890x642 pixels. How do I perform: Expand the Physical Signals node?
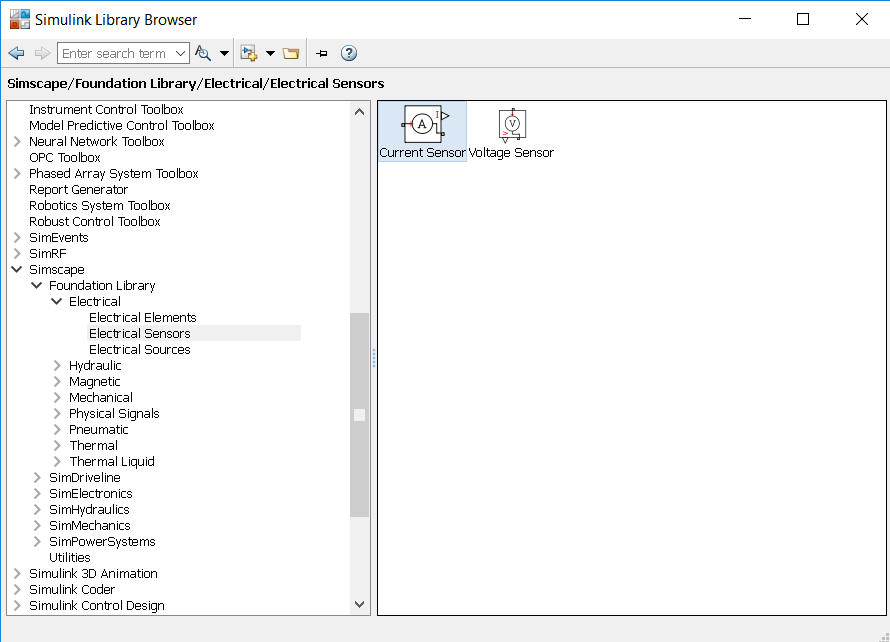(x=57, y=413)
